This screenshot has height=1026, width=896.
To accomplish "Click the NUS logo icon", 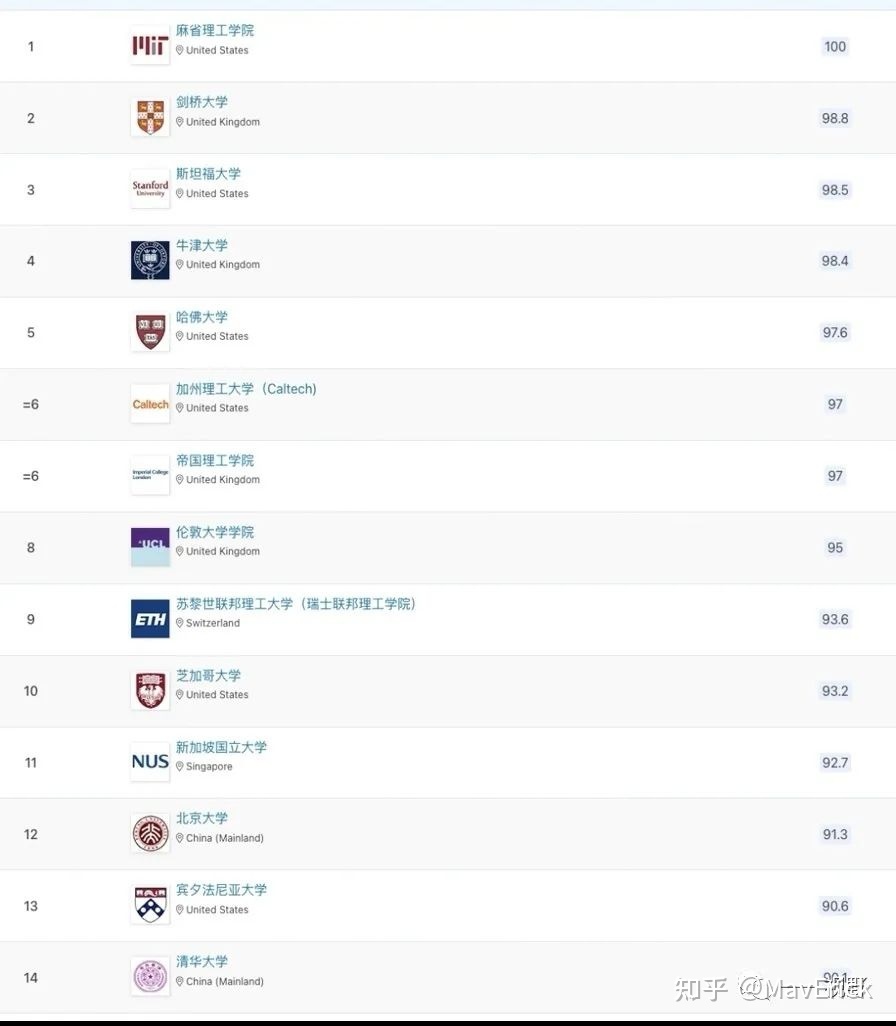I will point(150,762).
